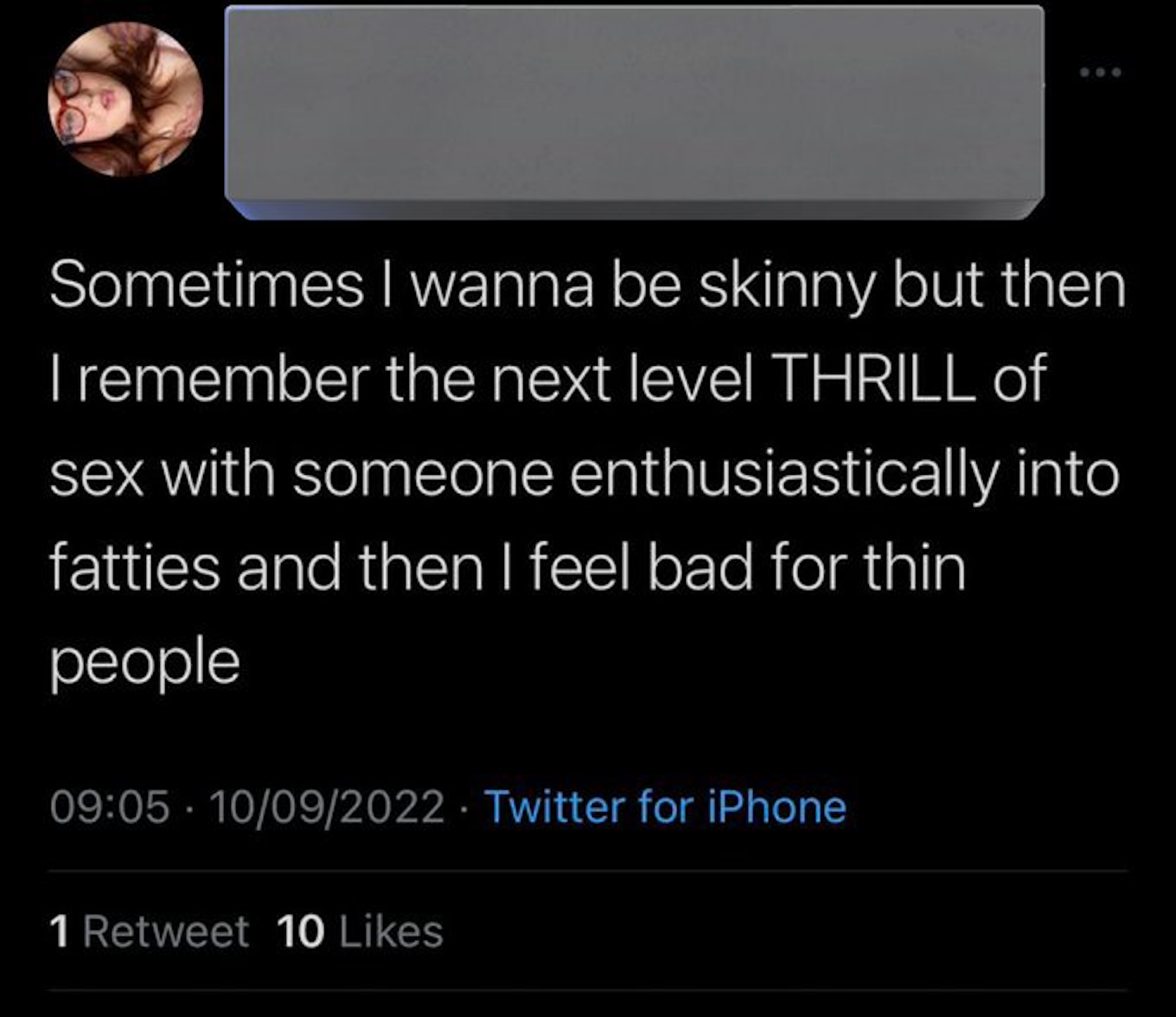The width and height of the screenshot is (1176, 1017).
Task: Click the word skinny in first line
Action: [786, 286]
